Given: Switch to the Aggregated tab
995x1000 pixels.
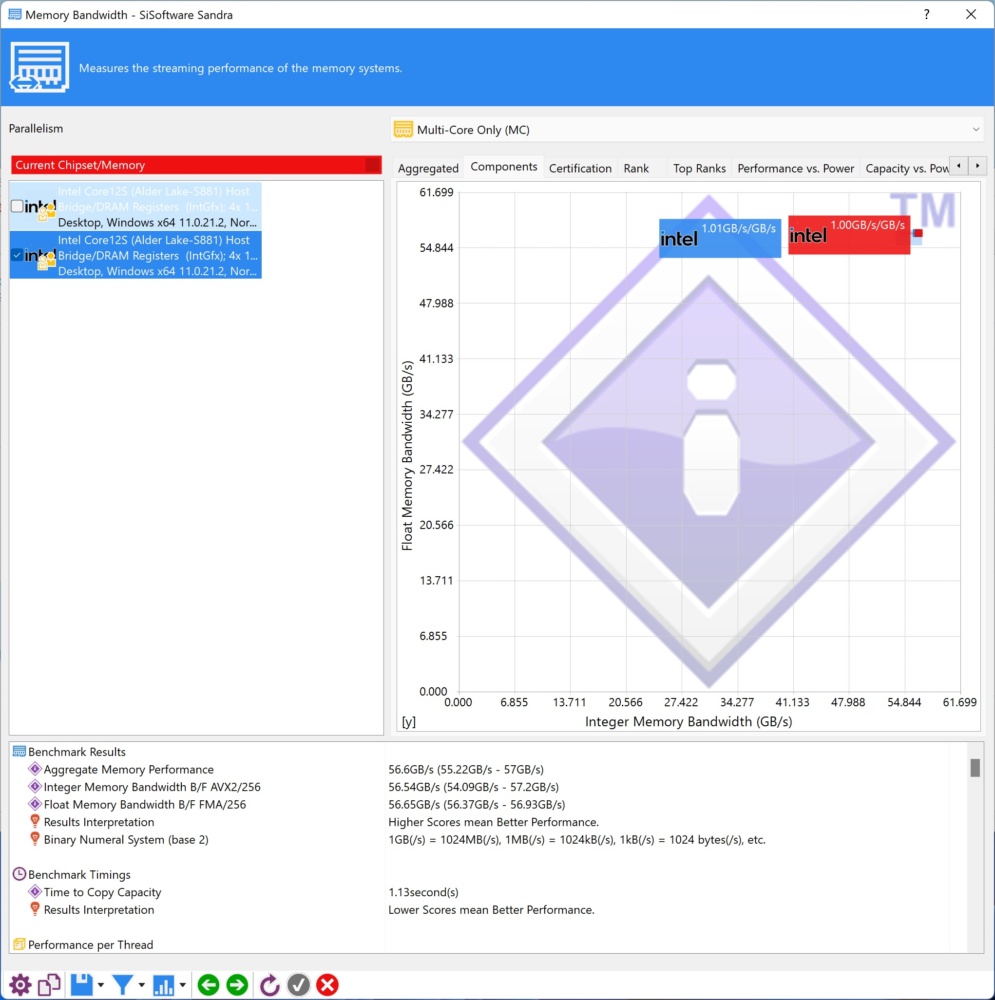Looking at the screenshot, I should (x=428, y=168).
